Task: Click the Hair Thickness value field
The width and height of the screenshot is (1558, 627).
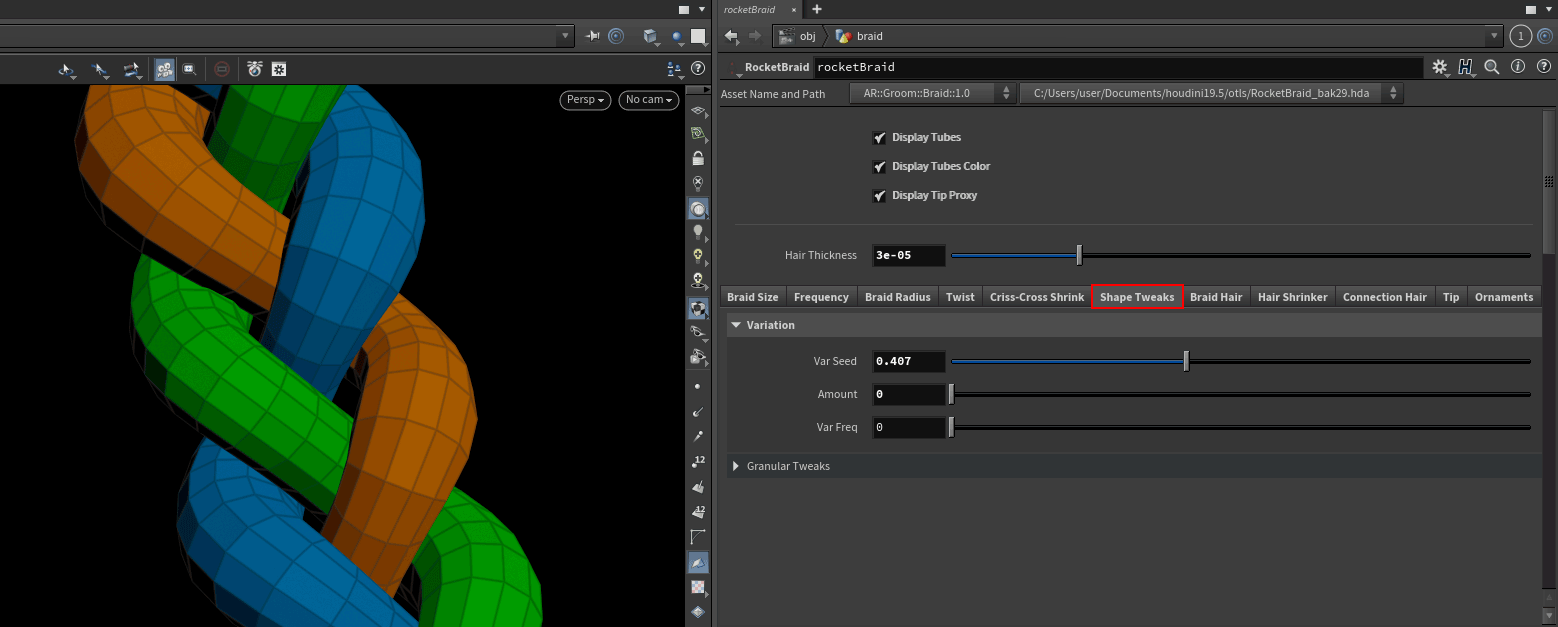Action: coord(909,255)
